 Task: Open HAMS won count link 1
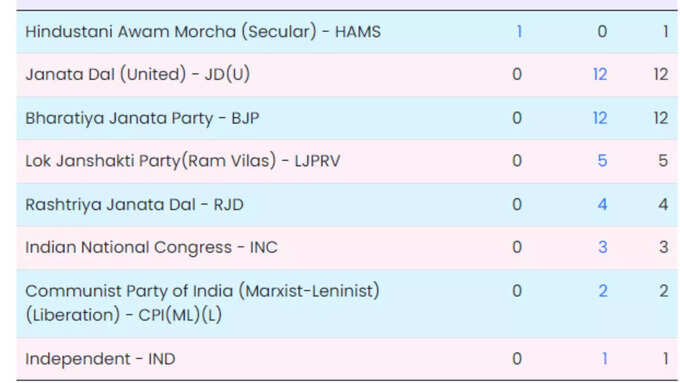(x=519, y=32)
